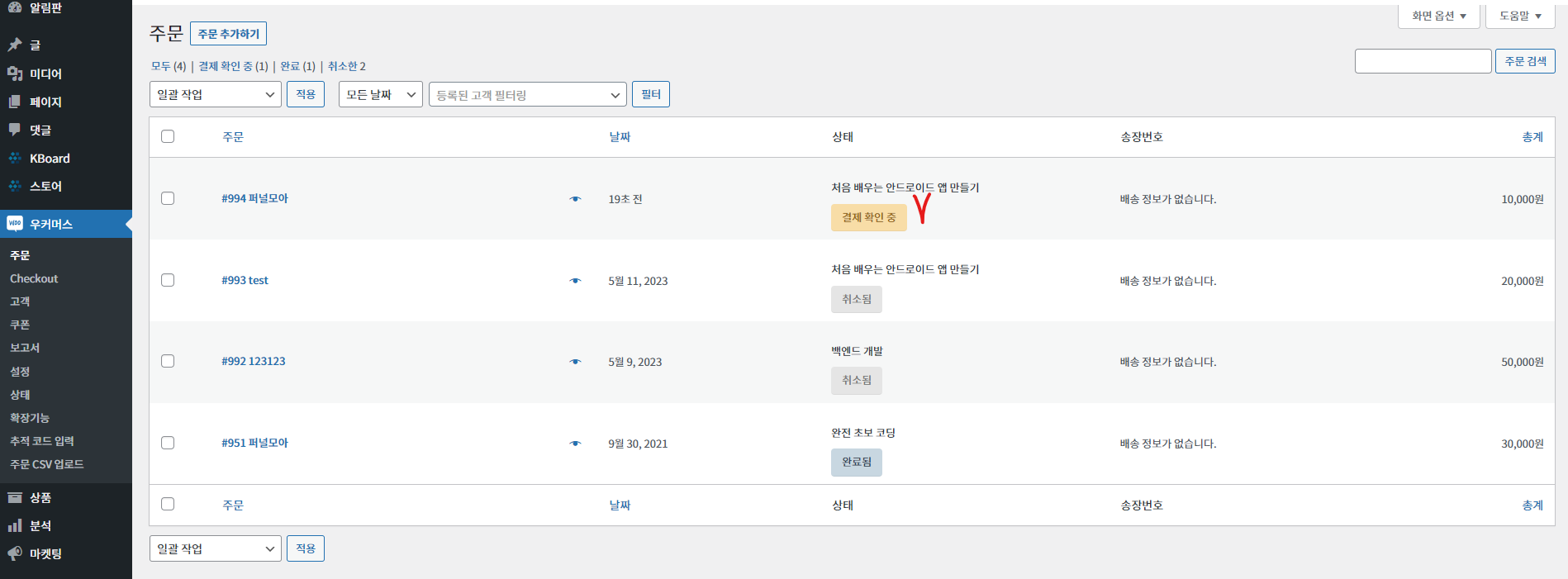Filter orders by 완료 (1)
This screenshot has height=579, width=1568.
(297, 66)
